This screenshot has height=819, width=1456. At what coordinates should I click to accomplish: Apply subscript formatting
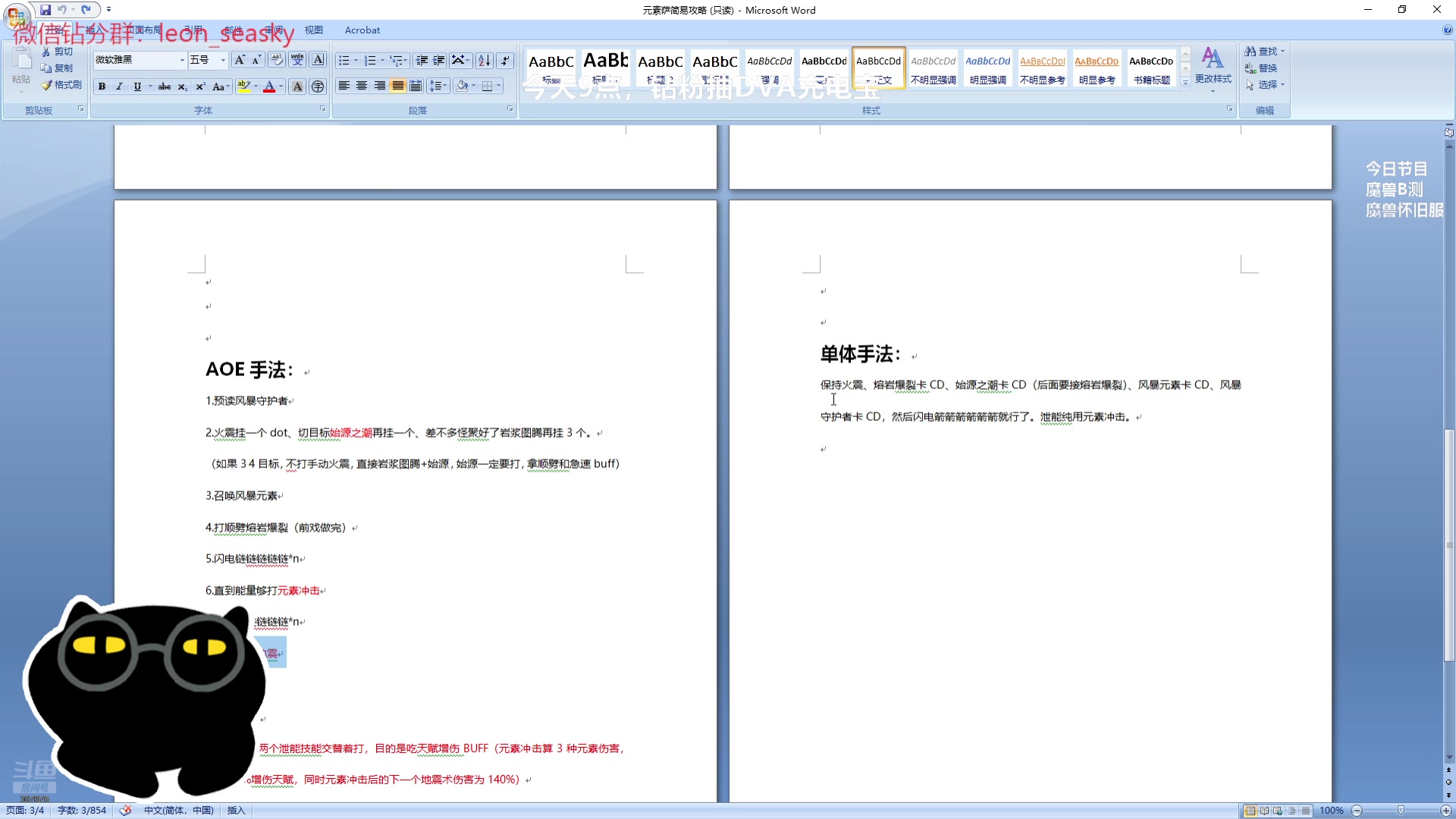(x=182, y=86)
